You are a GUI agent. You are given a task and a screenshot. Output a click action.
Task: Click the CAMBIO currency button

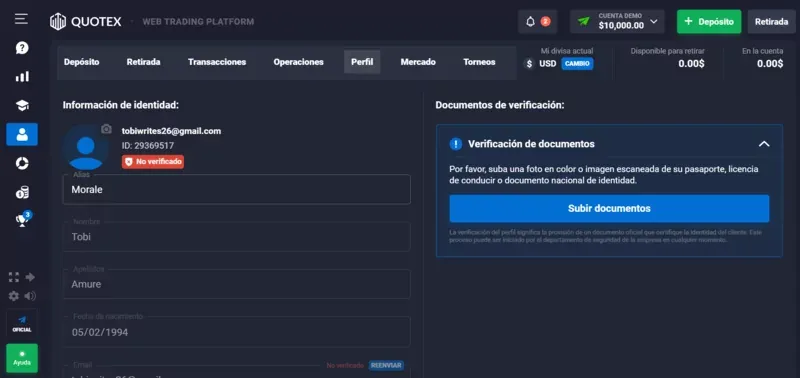(577, 64)
